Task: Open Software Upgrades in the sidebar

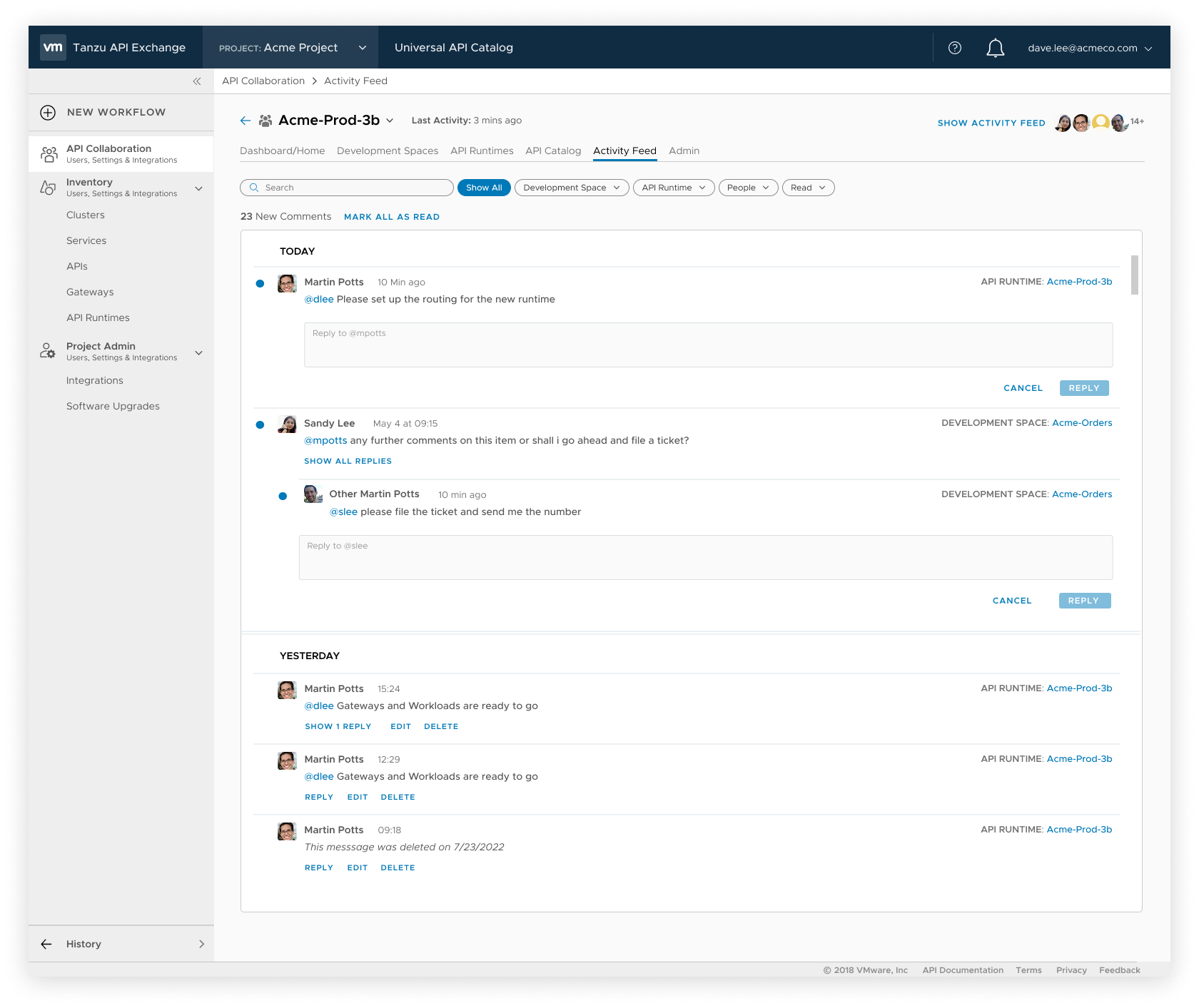Action: point(113,406)
